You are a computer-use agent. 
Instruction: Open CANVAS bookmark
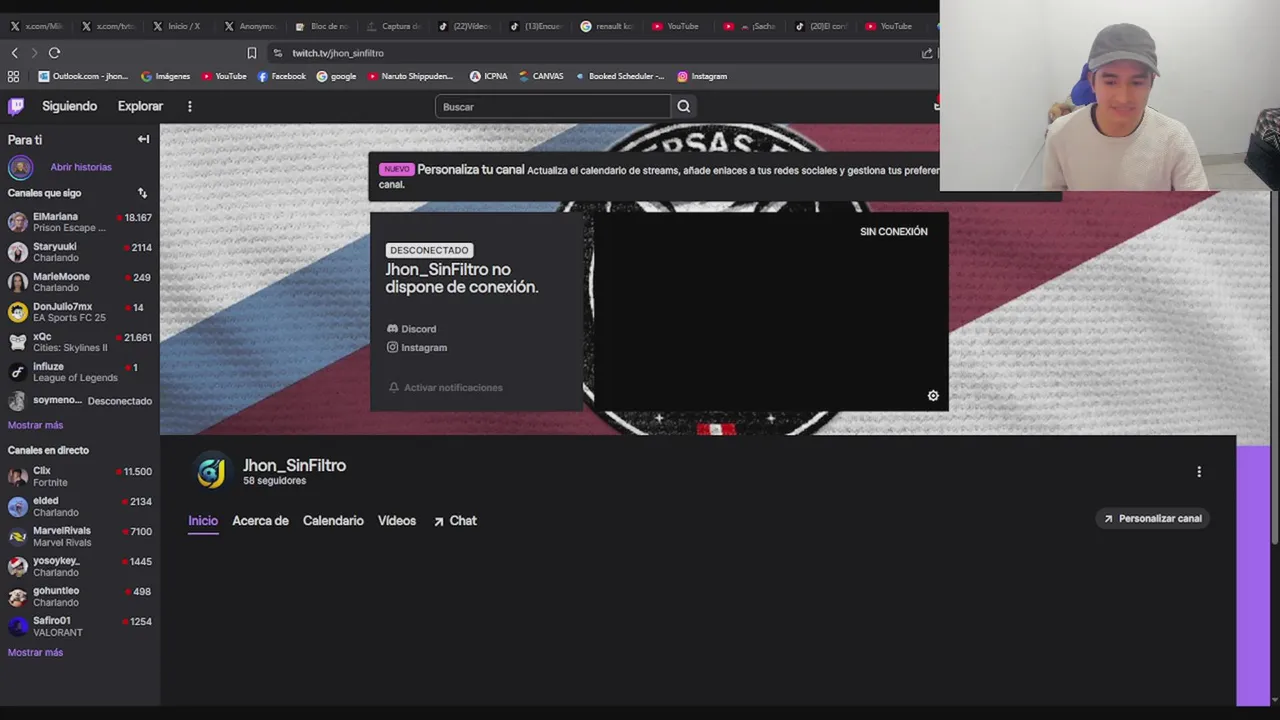point(541,76)
